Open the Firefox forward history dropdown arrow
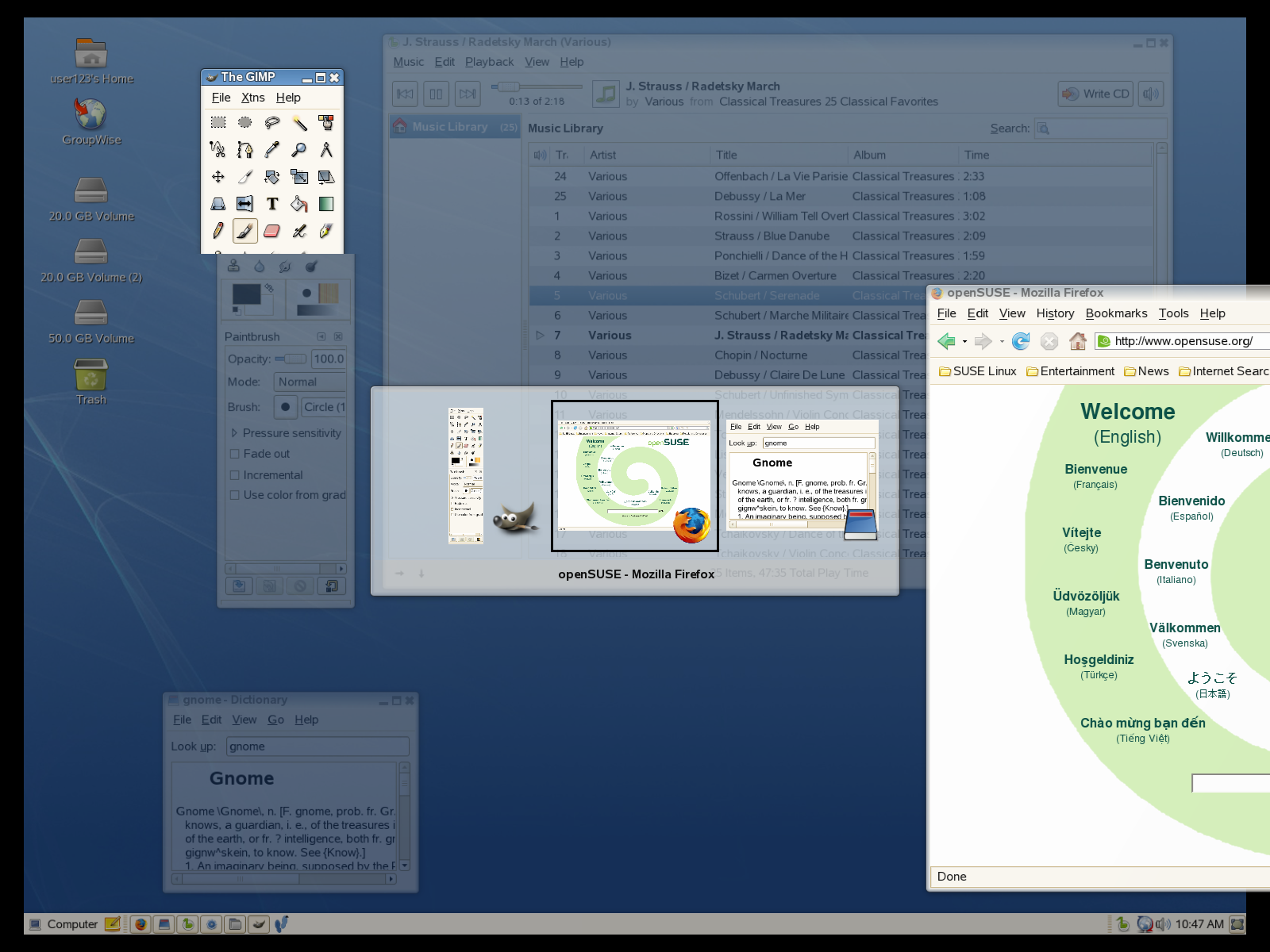The image size is (1270, 952). coord(1002,342)
